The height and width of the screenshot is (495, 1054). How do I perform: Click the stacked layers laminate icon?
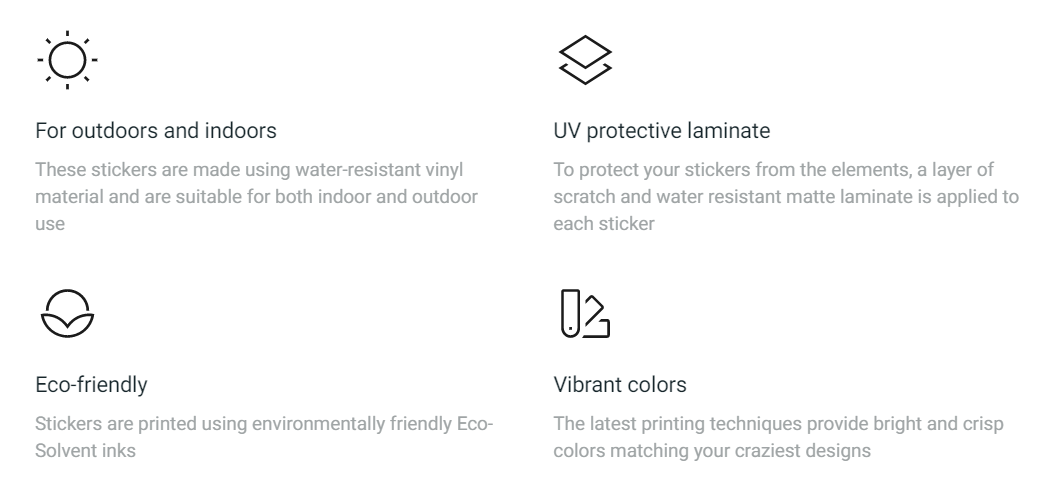coord(585,60)
